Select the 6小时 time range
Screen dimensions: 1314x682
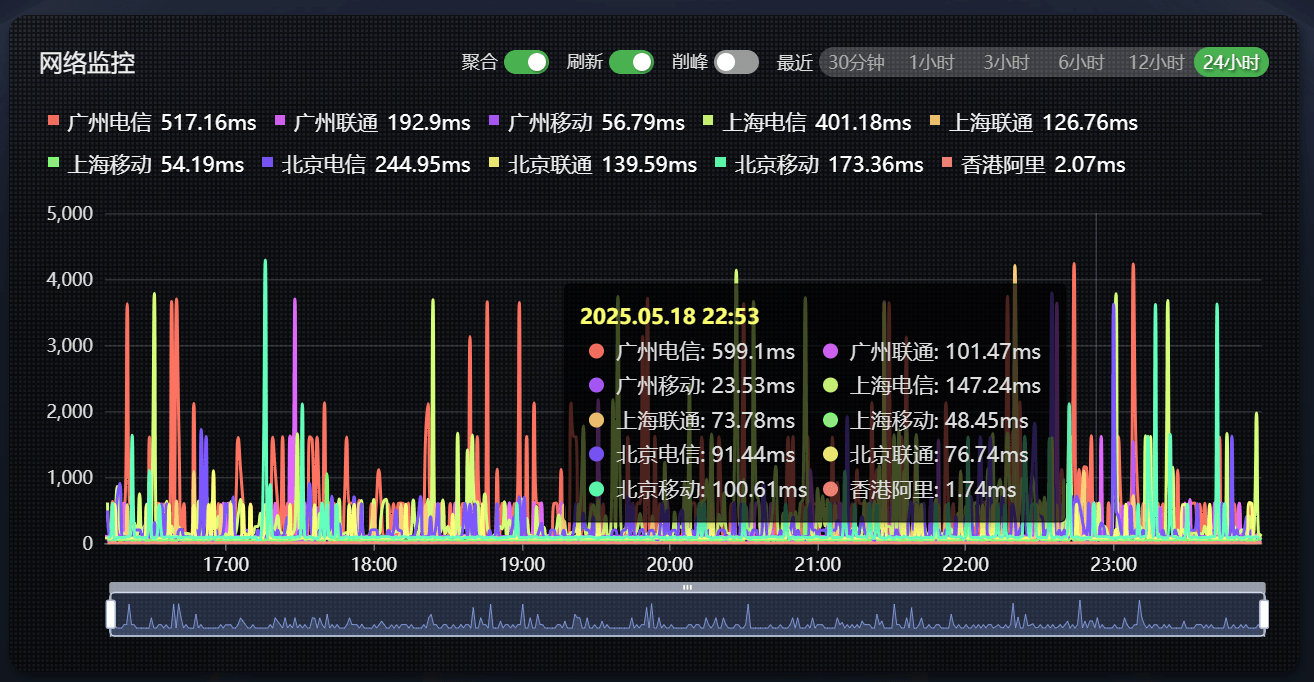[x=1081, y=62]
